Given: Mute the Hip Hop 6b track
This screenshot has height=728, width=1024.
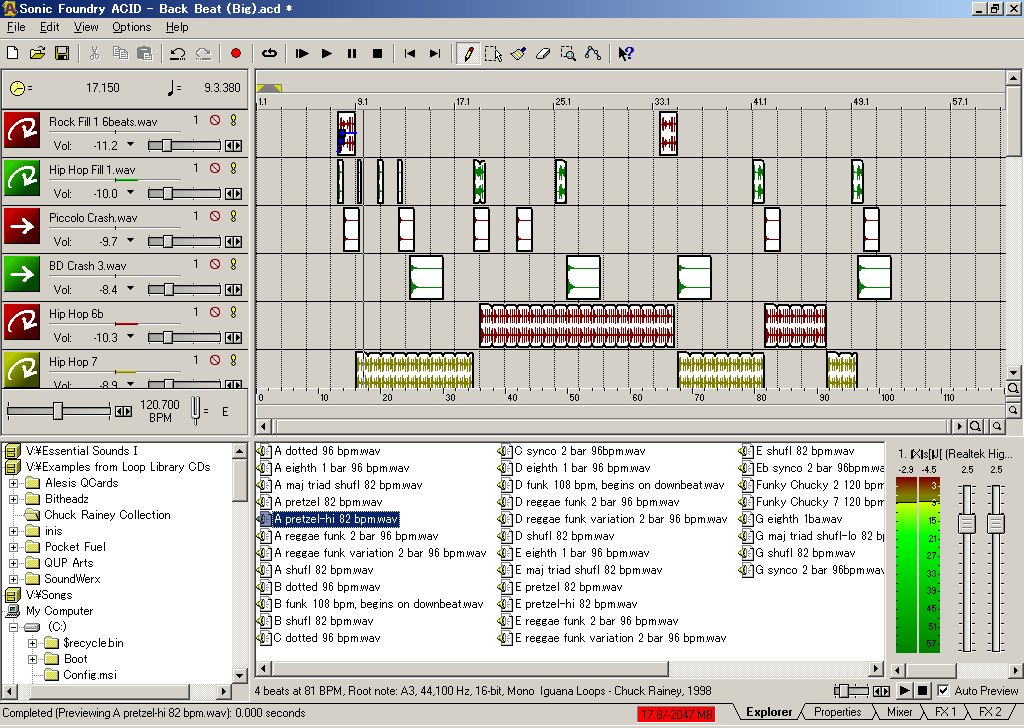Looking at the screenshot, I should [x=215, y=312].
